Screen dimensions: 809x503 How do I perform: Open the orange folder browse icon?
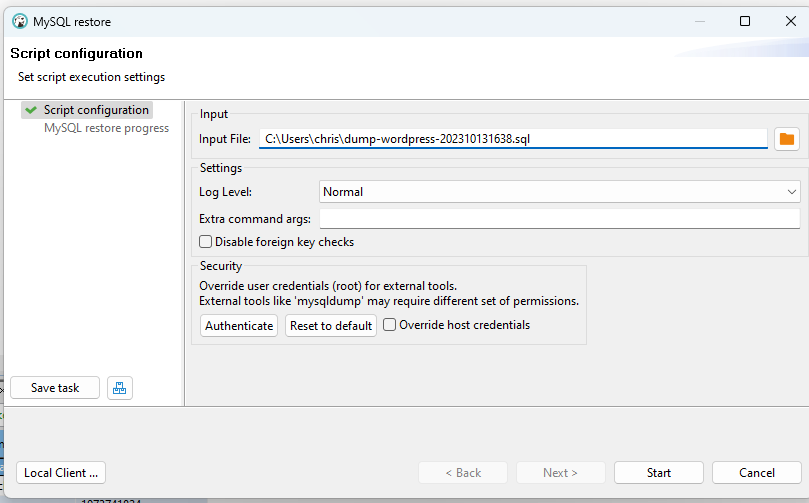pyautogui.click(x=786, y=139)
